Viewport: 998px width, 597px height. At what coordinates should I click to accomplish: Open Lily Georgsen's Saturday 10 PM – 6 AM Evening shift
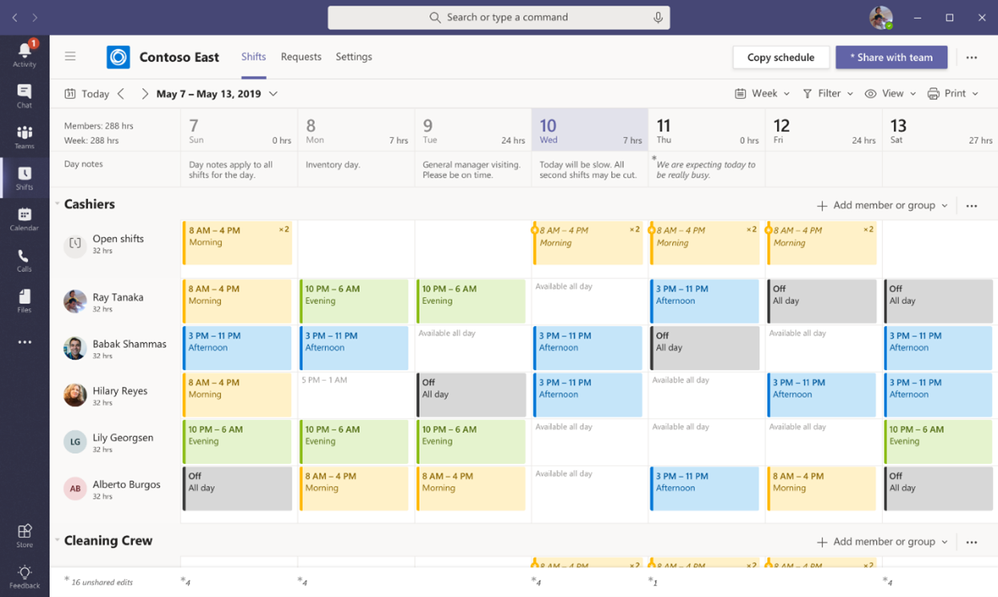pos(938,442)
